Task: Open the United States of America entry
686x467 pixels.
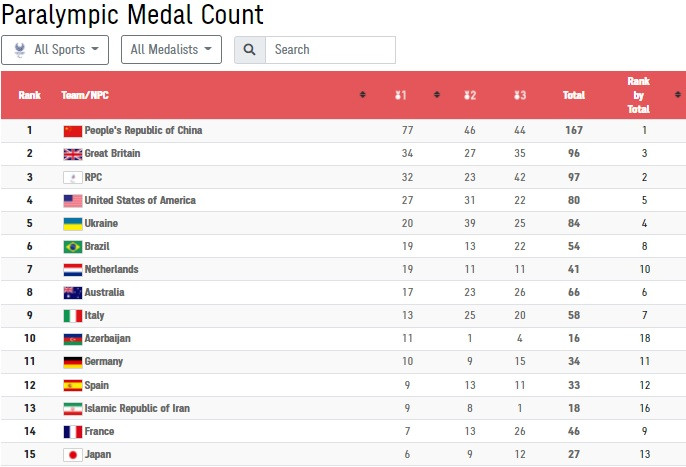Action: point(140,200)
